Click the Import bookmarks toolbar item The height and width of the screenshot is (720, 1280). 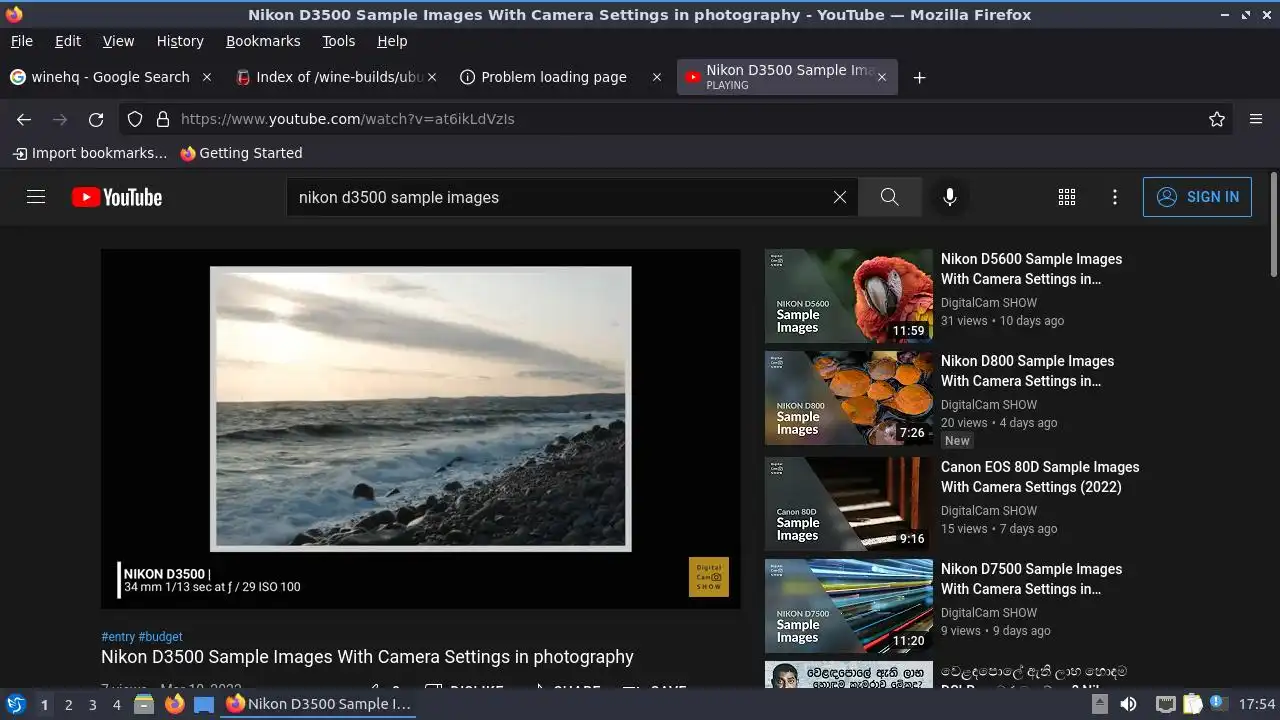coord(90,153)
